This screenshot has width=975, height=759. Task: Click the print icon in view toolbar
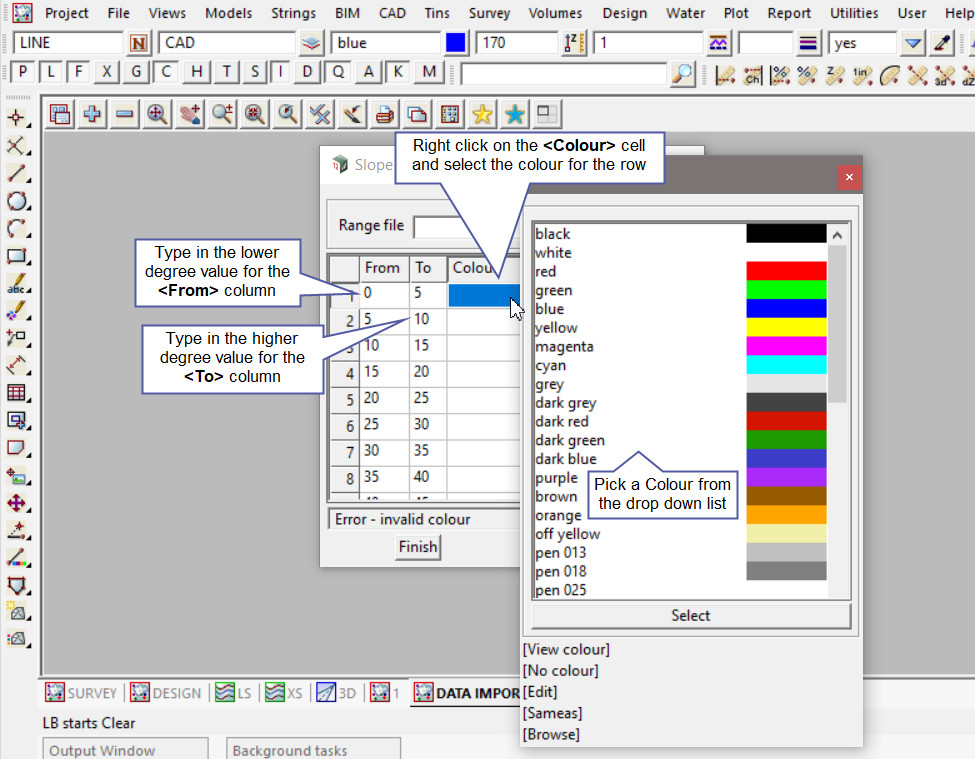click(383, 115)
